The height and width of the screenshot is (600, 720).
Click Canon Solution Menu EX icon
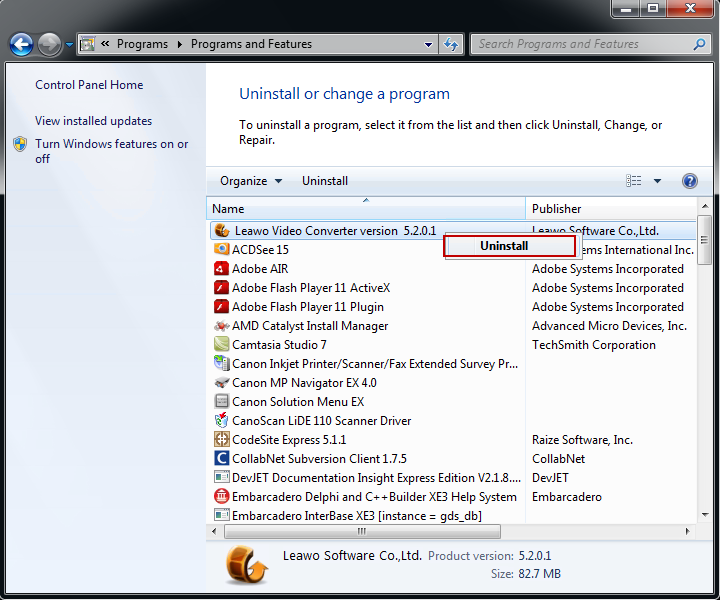point(221,401)
